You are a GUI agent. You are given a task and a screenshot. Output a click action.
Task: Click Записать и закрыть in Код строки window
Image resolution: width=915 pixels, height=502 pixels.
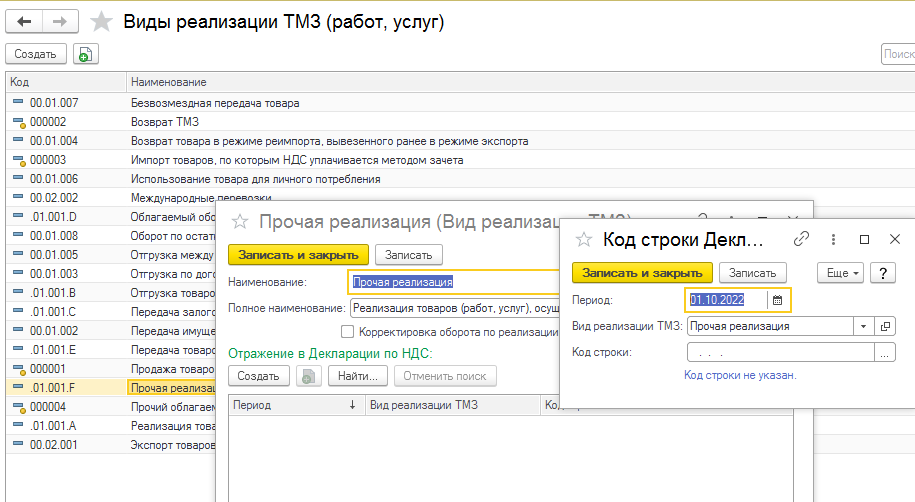642,273
